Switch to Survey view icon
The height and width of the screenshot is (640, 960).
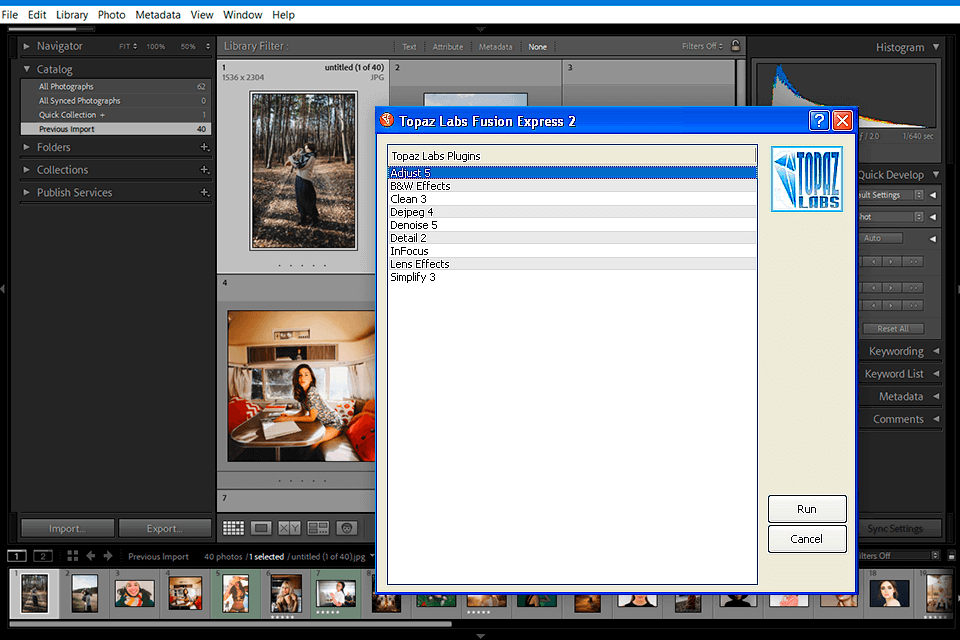[318, 528]
